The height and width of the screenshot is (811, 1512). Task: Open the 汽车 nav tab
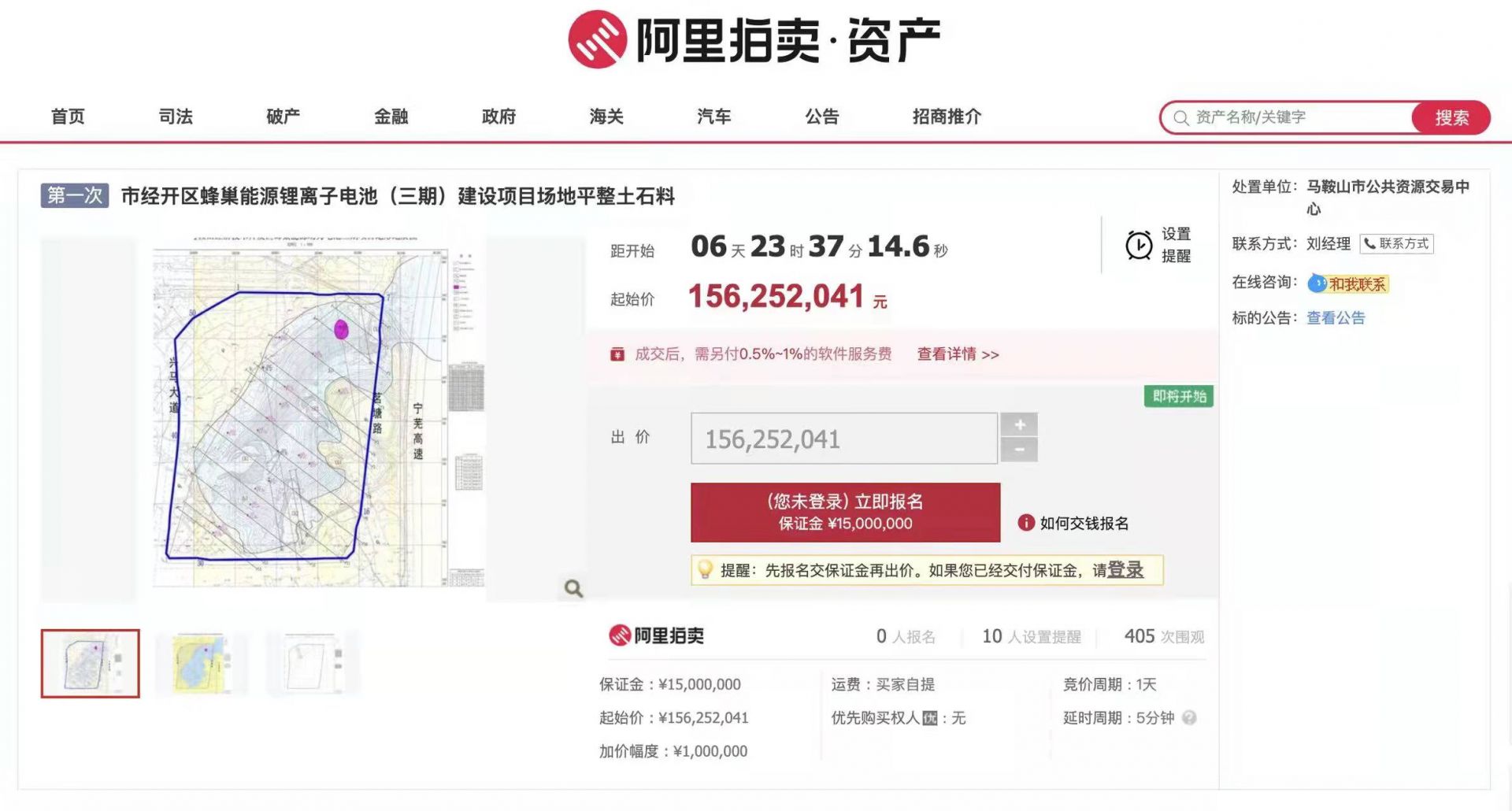(714, 117)
